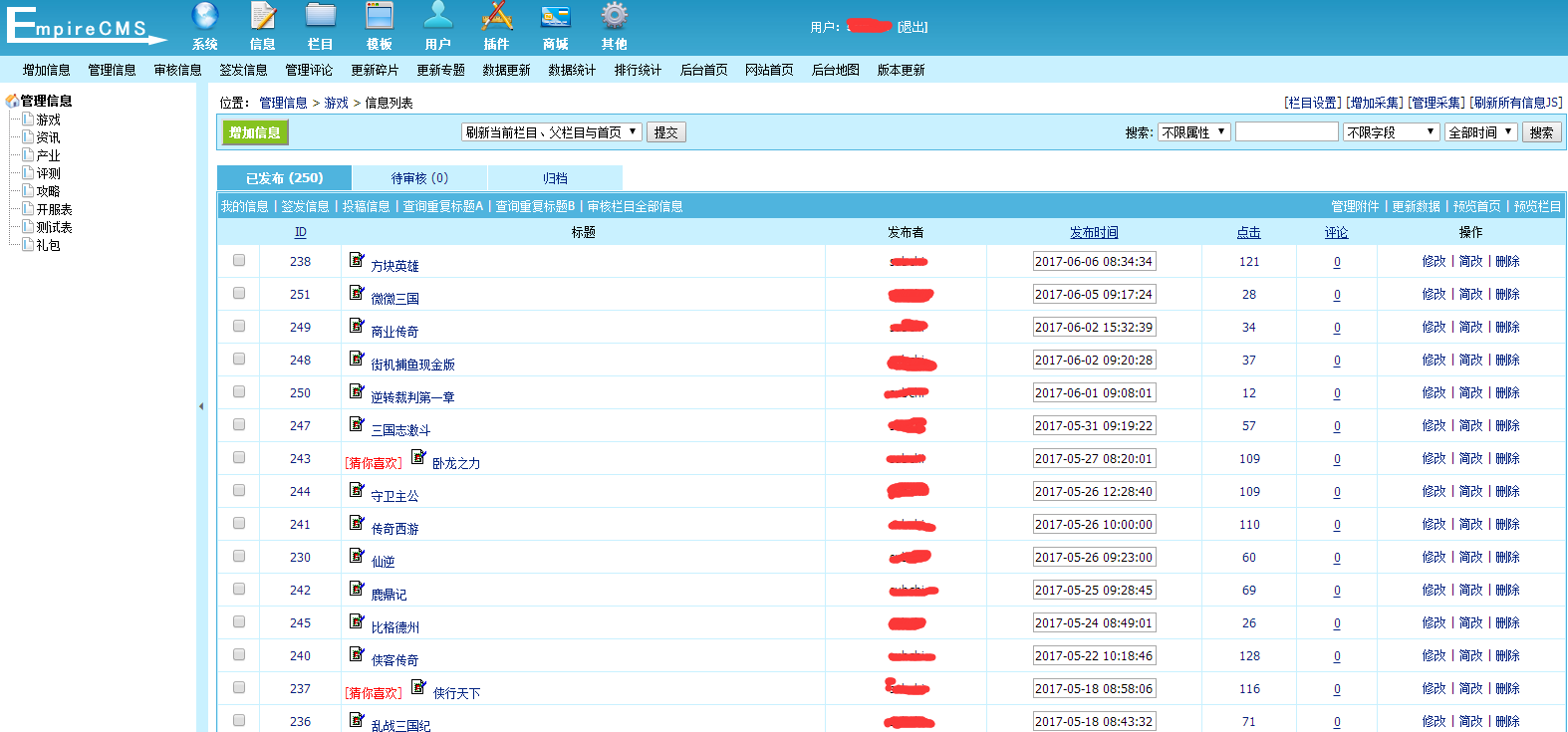Image resolution: width=1568 pixels, height=732 pixels.
Task: Check the checkbox for row ID 238
Action: coord(239,260)
